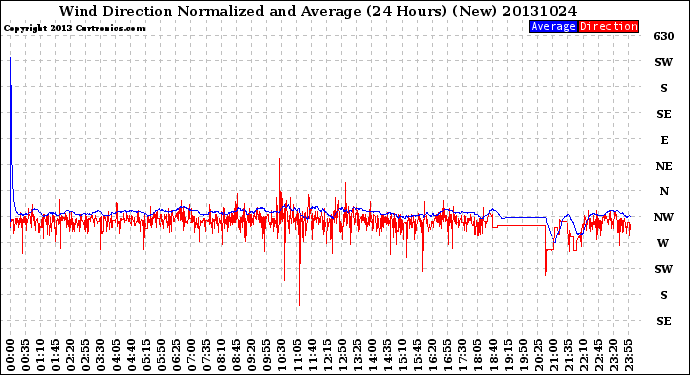The width and height of the screenshot is (690, 375).
Task: Click the '16:55' time axis label
Action: (x=448, y=355)
